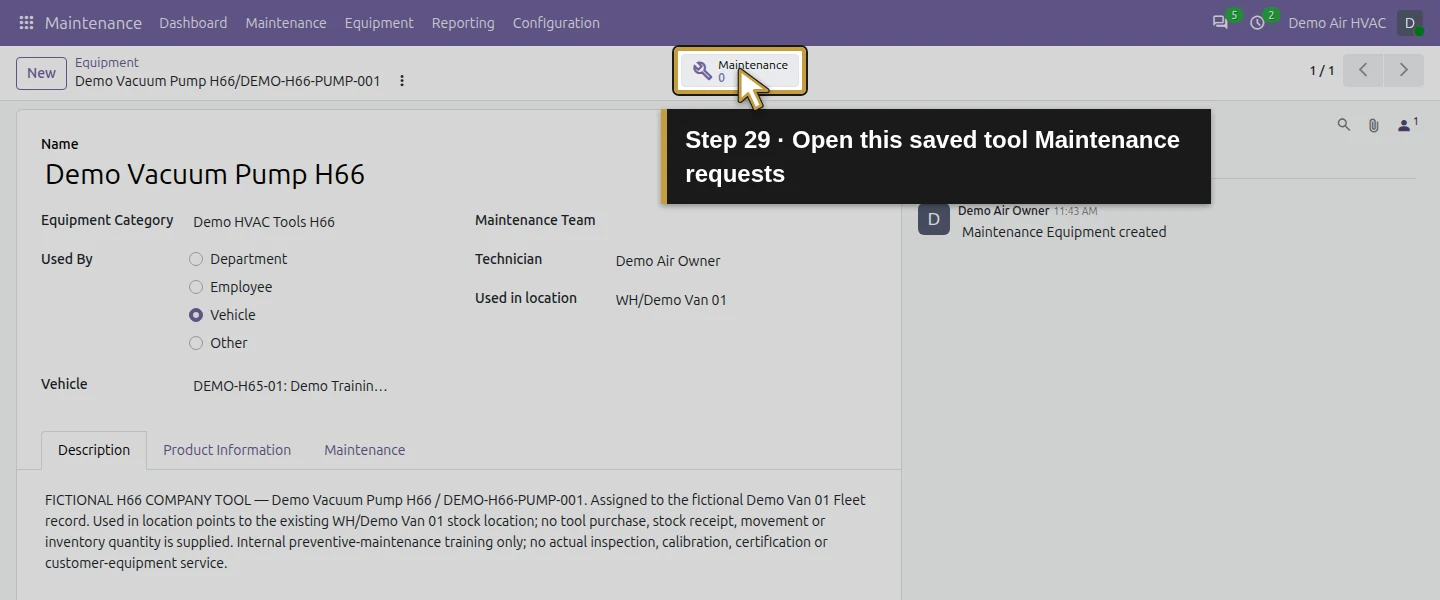Screen dimensions: 1440x600
Task: Open the Maintenance wrench smart button
Action: click(740, 71)
